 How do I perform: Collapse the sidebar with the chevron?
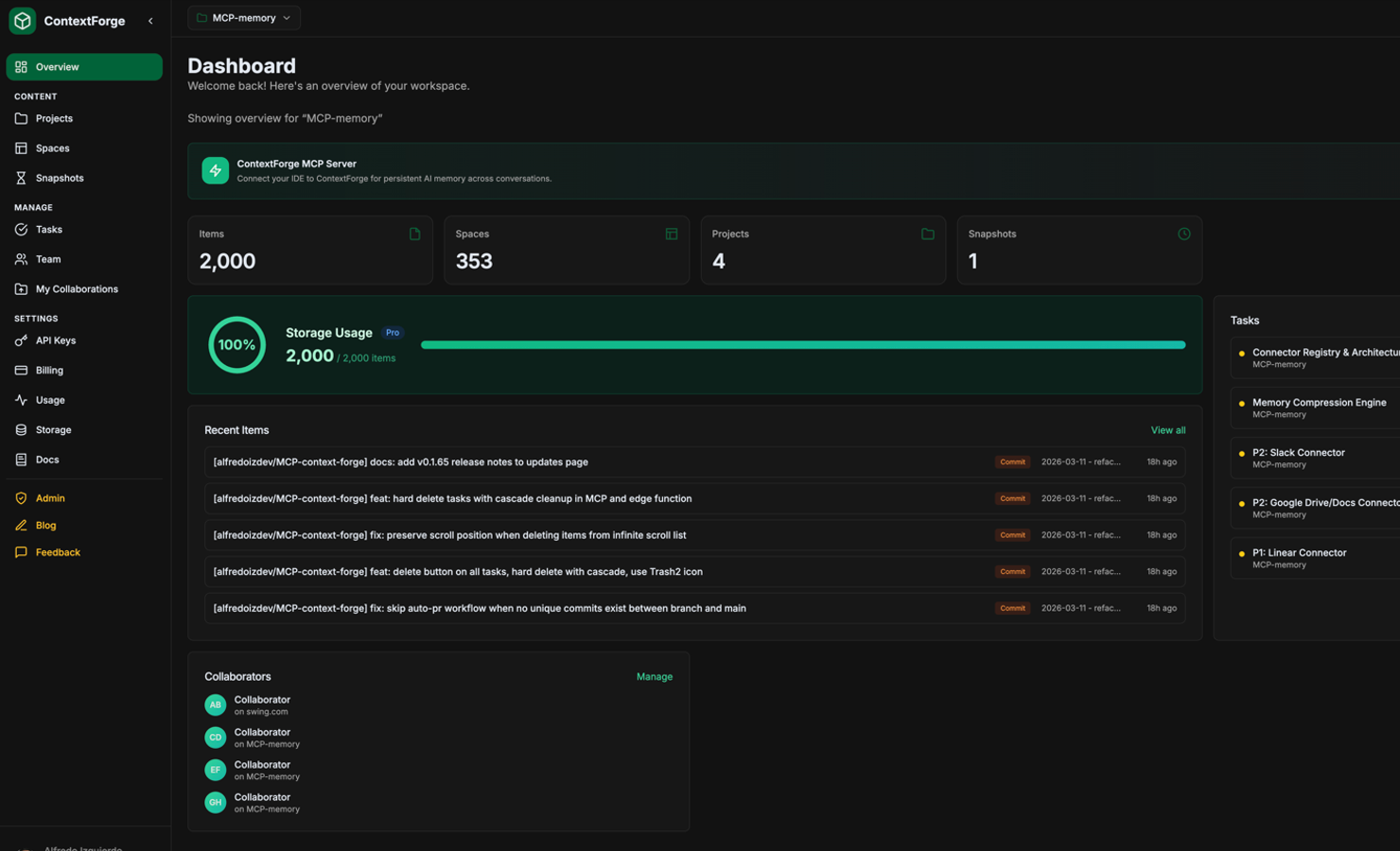[150, 20]
